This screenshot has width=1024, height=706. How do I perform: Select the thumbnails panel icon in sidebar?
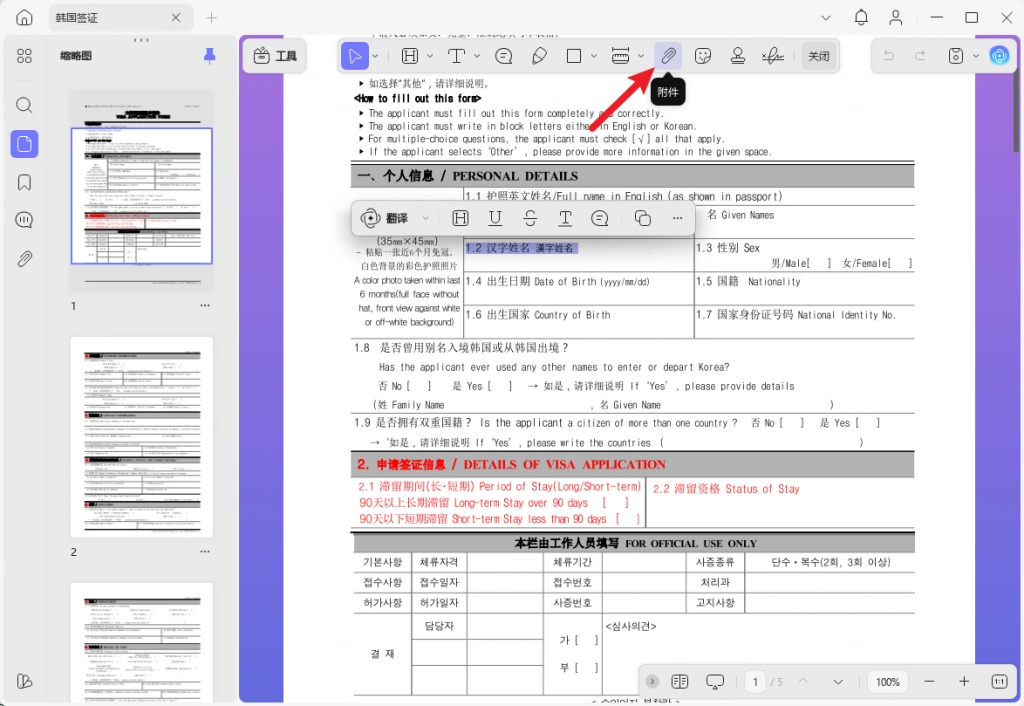pyautogui.click(x=24, y=144)
